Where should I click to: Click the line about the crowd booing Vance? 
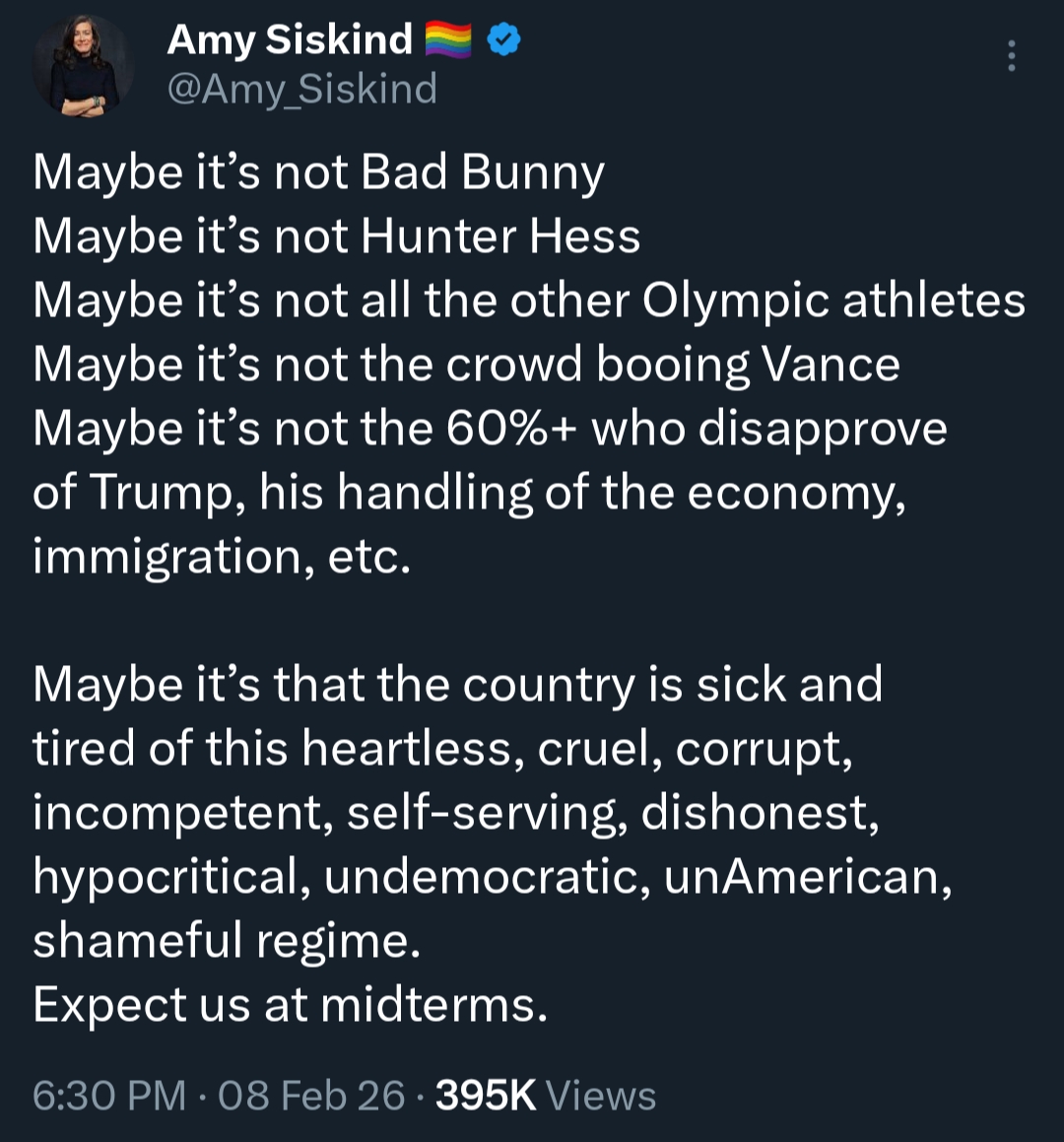click(466, 365)
